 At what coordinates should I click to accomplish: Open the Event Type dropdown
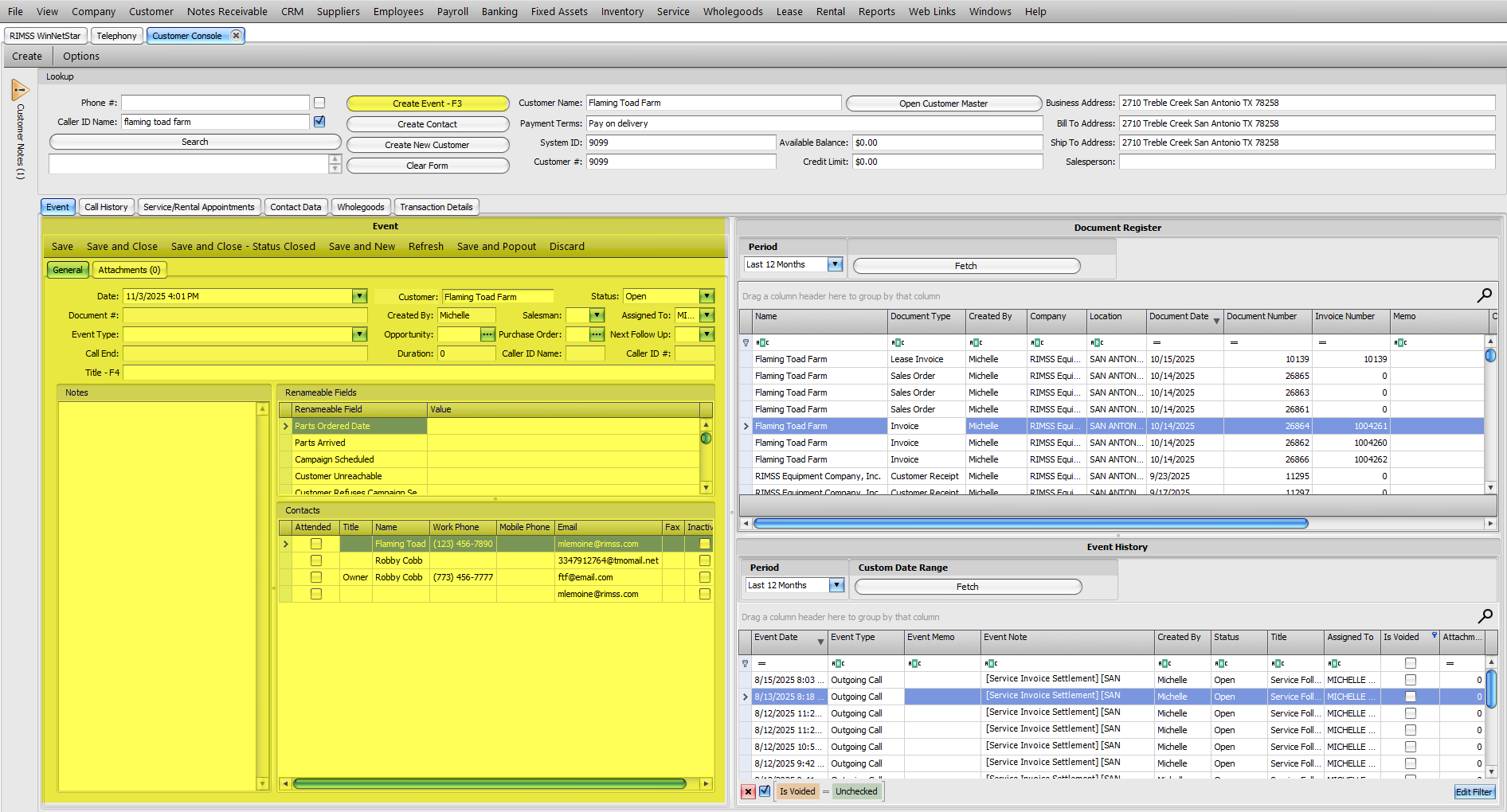click(359, 335)
